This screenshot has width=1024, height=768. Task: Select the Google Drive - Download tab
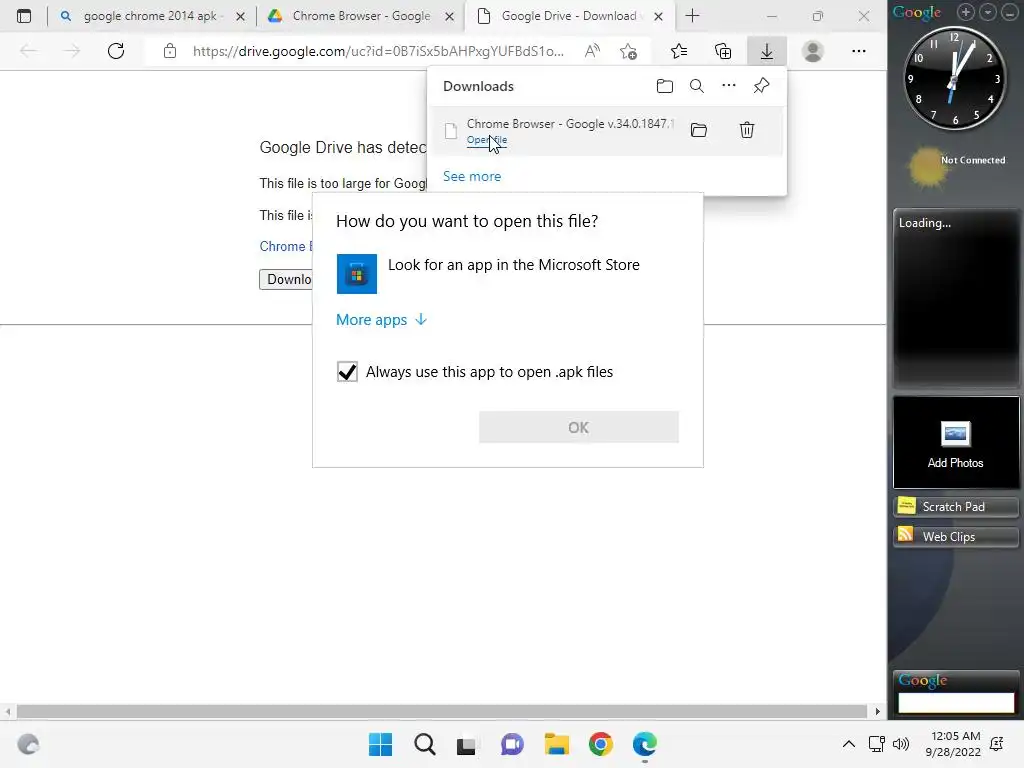pos(568,16)
